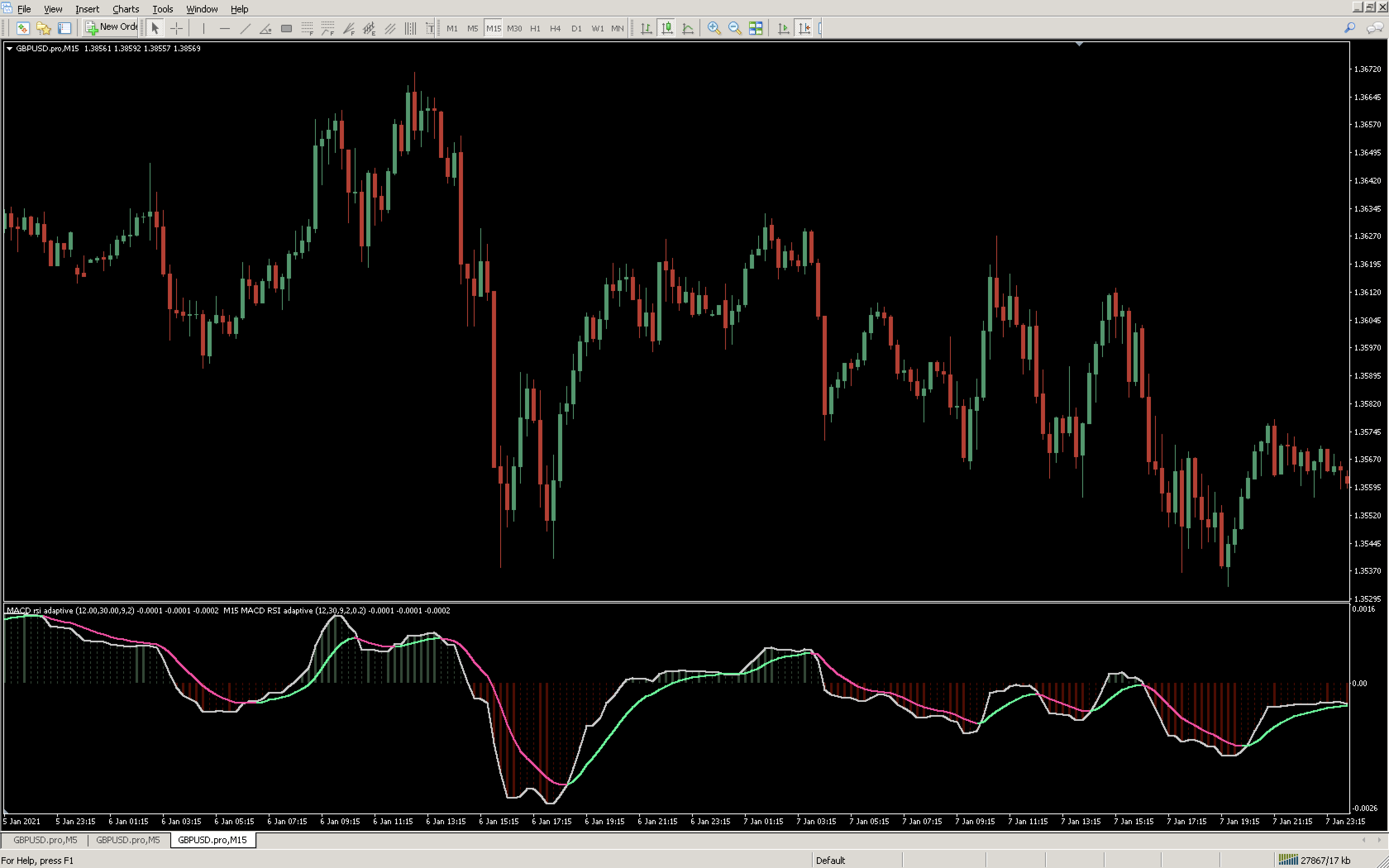Viewport: 1389px width, 868px height.
Task: Select the trendline drawing tool
Action: tap(245, 28)
